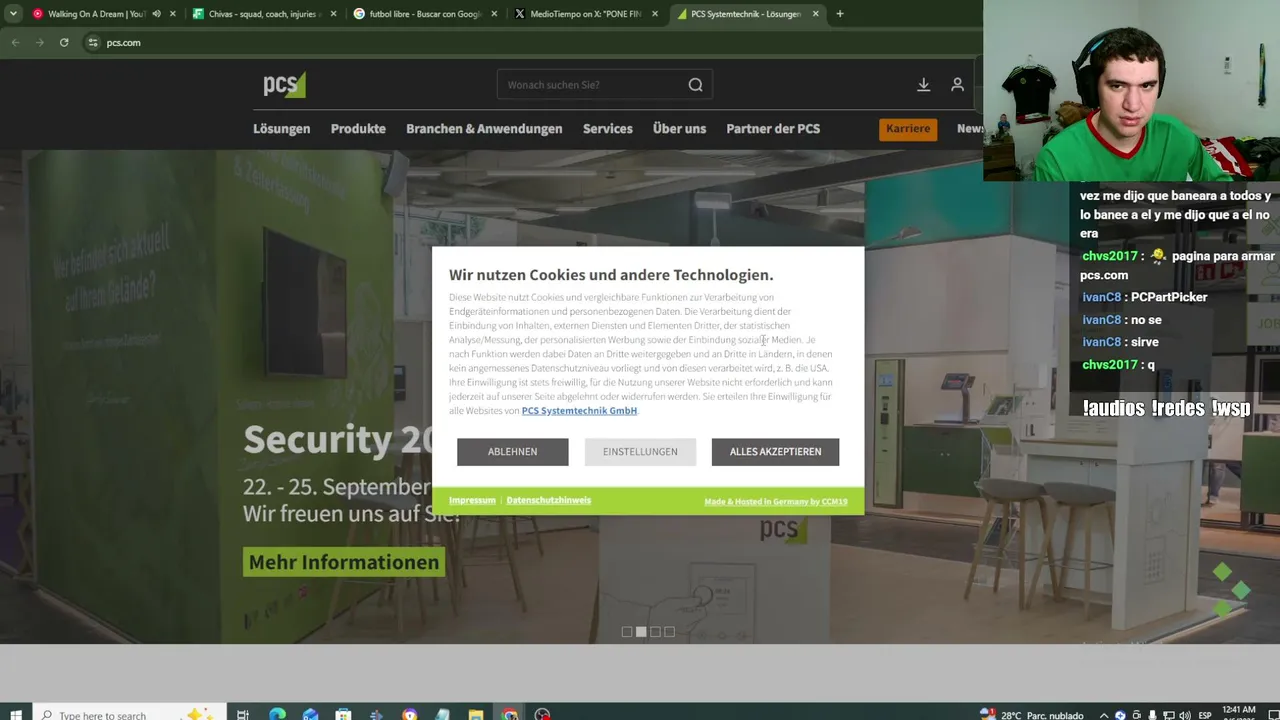Close the Walking On A Dream tab

tap(173, 14)
